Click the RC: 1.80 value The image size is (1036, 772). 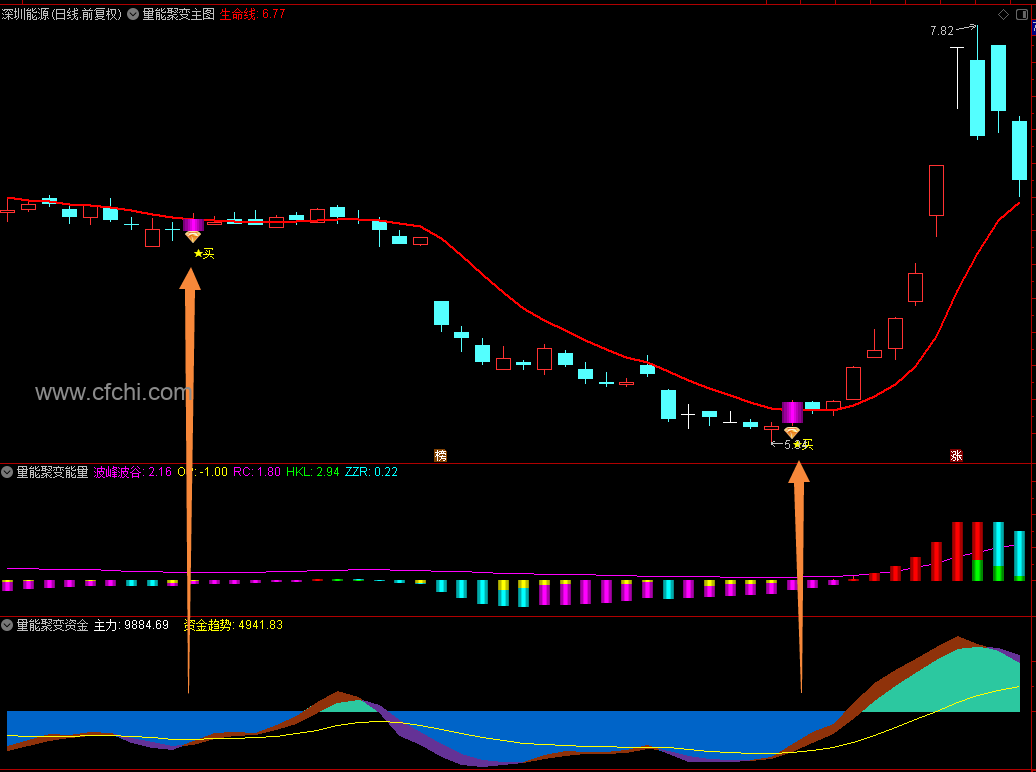(257, 472)
